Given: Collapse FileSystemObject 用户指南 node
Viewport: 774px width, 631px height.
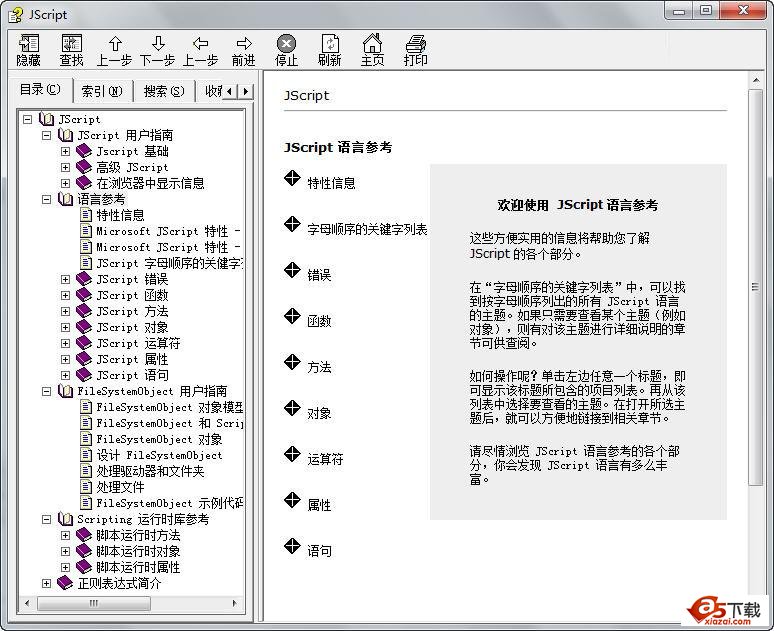Looking at the screenshot, I should [x=46, y=392].
